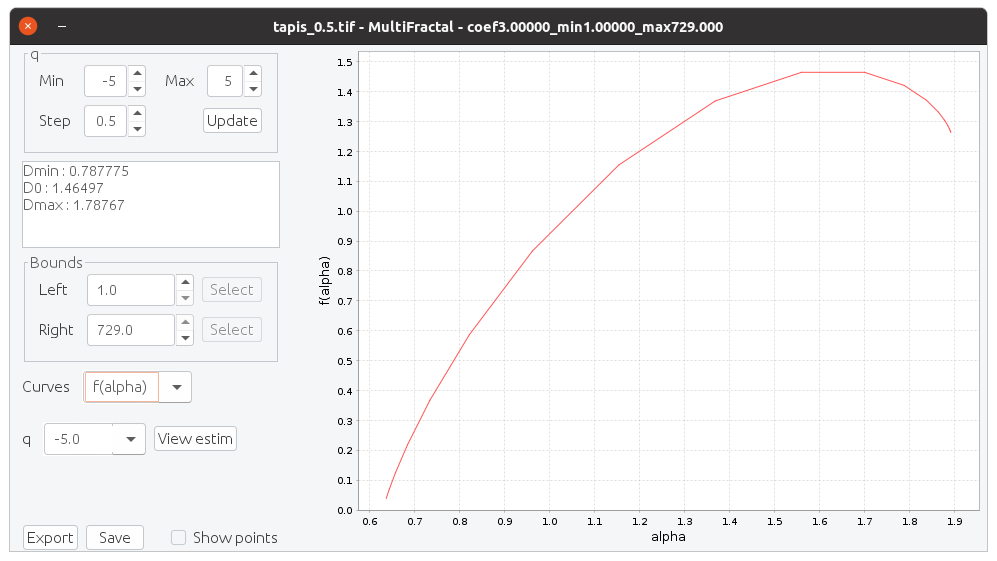997x561 pixels.
Task: Minimize the MultiFractal window
Action: coord(62,26)
